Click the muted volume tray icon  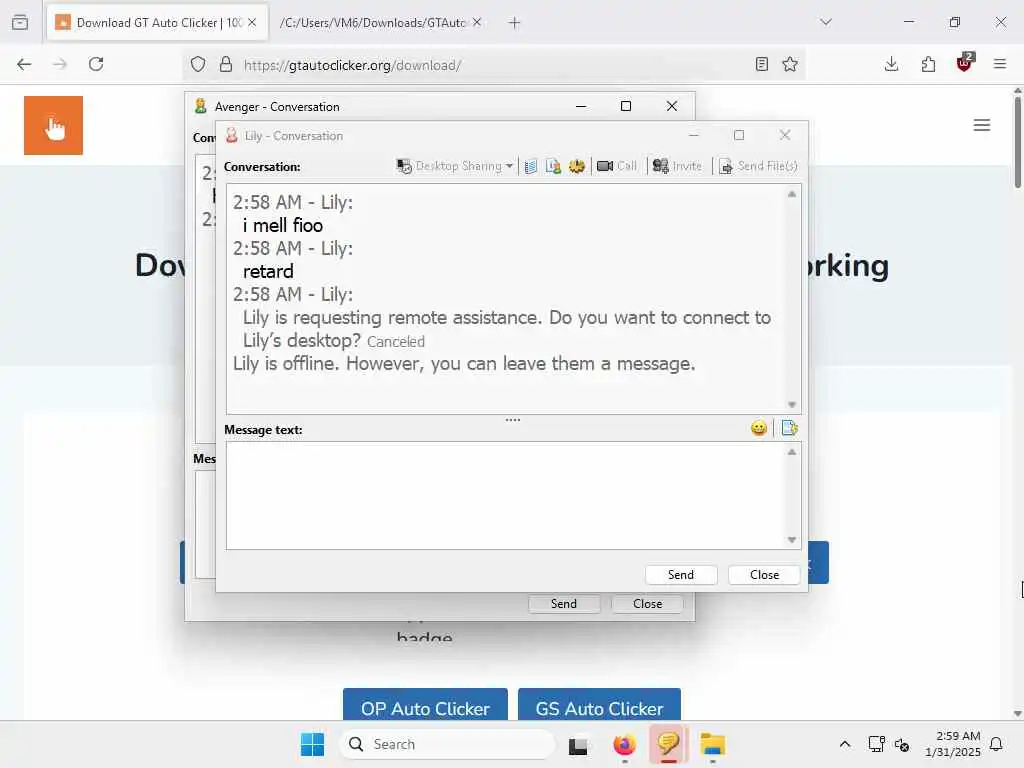click(x=902, y=744)
